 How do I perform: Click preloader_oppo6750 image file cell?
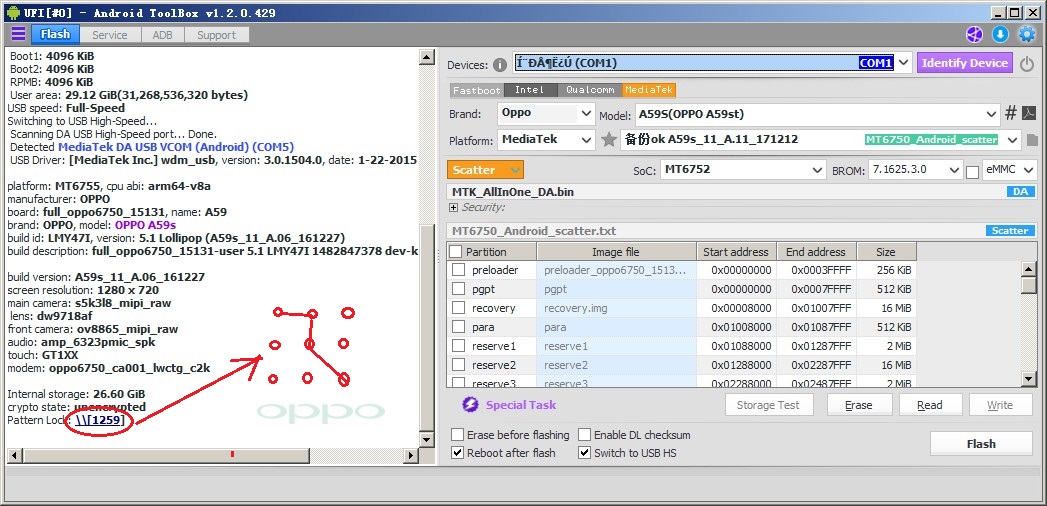pyautogui.click(x=616, y=270)
